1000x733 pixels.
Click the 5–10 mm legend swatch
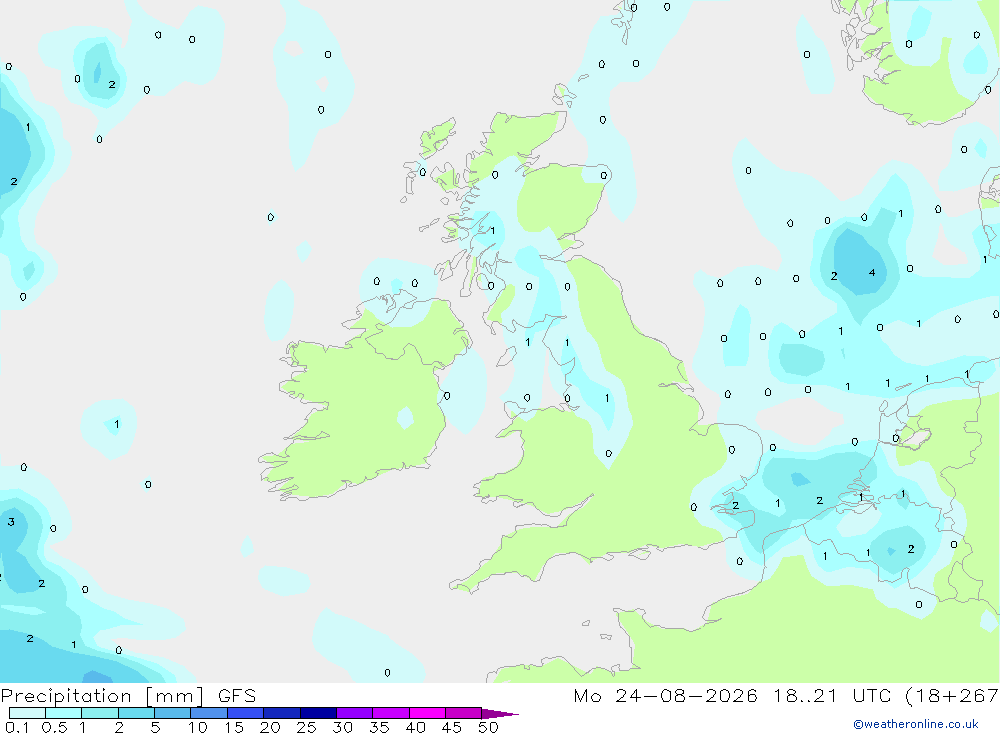pyautogui.click(x=173, y=713)
